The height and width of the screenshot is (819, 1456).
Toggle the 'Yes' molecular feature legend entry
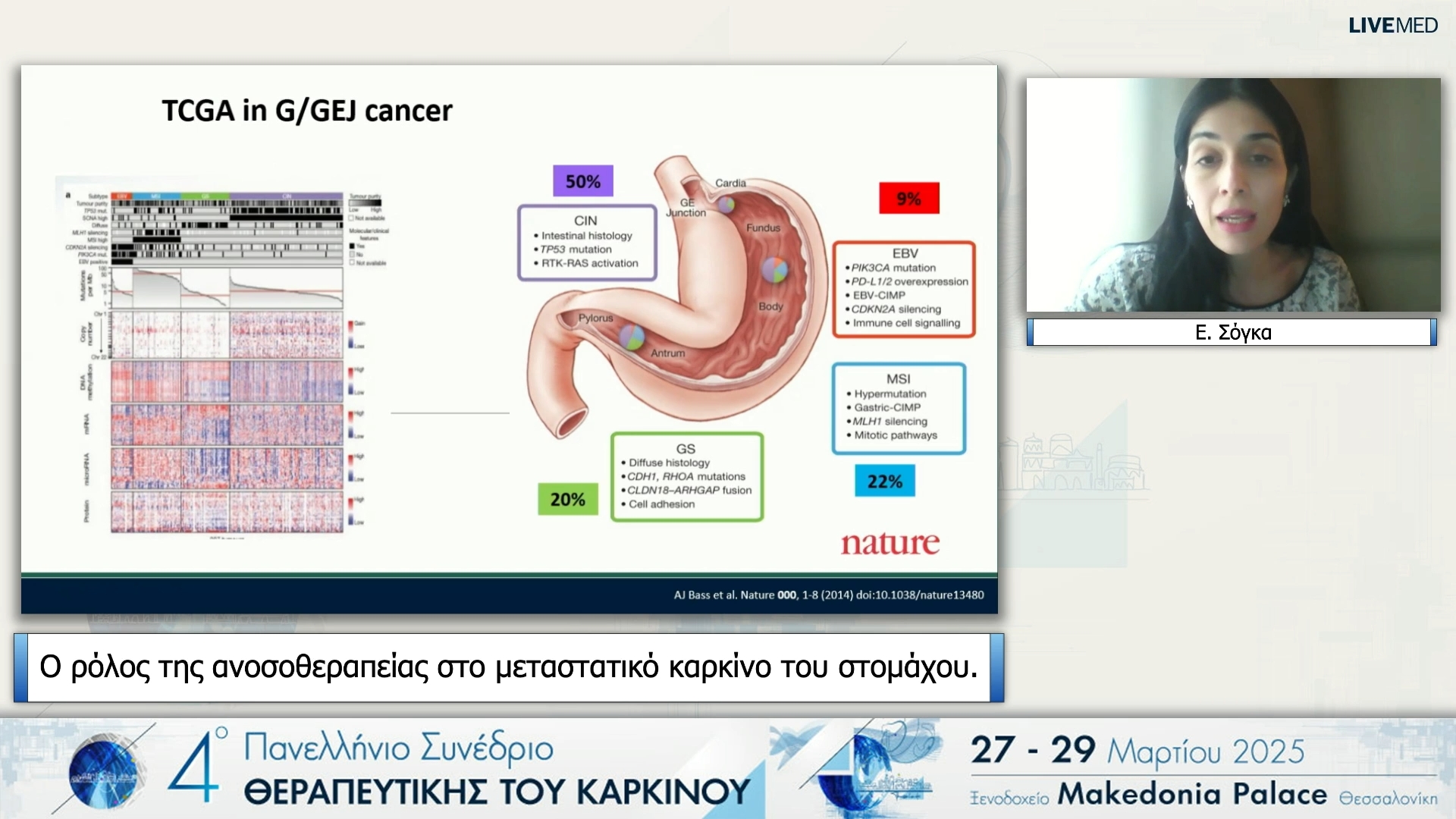coord(359,246)
